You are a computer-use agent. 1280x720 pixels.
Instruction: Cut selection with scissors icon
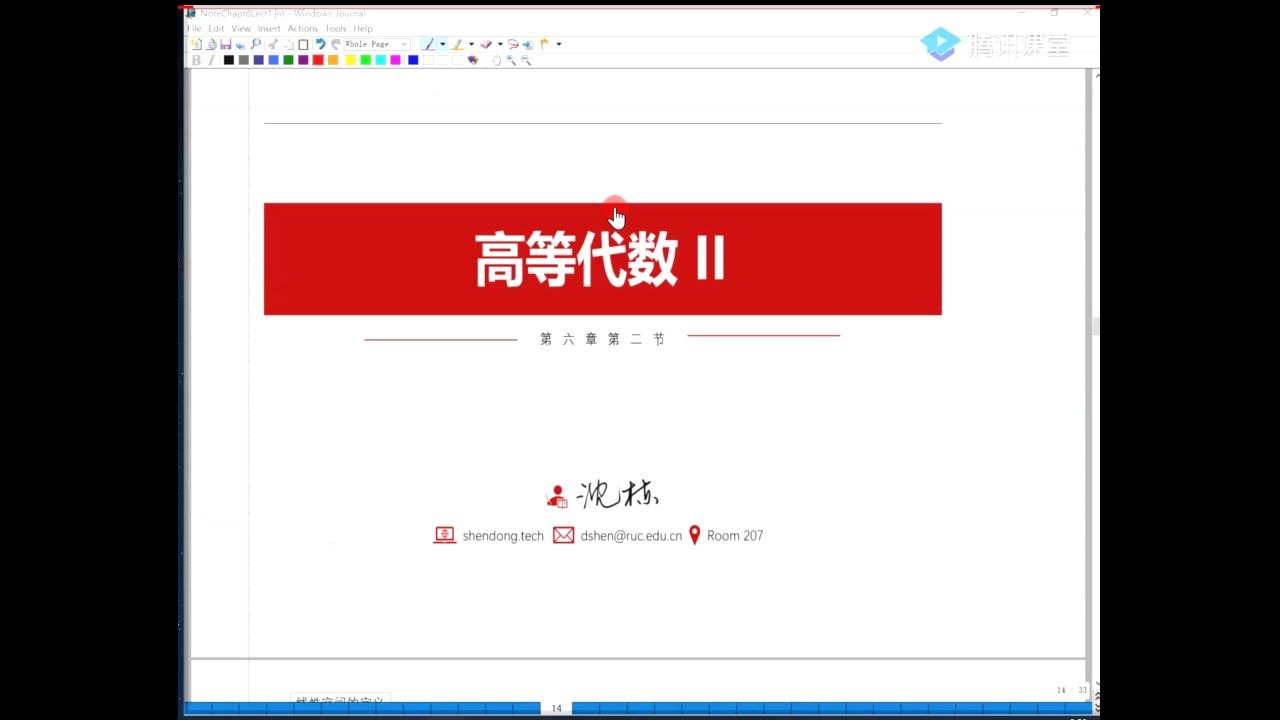273,44
